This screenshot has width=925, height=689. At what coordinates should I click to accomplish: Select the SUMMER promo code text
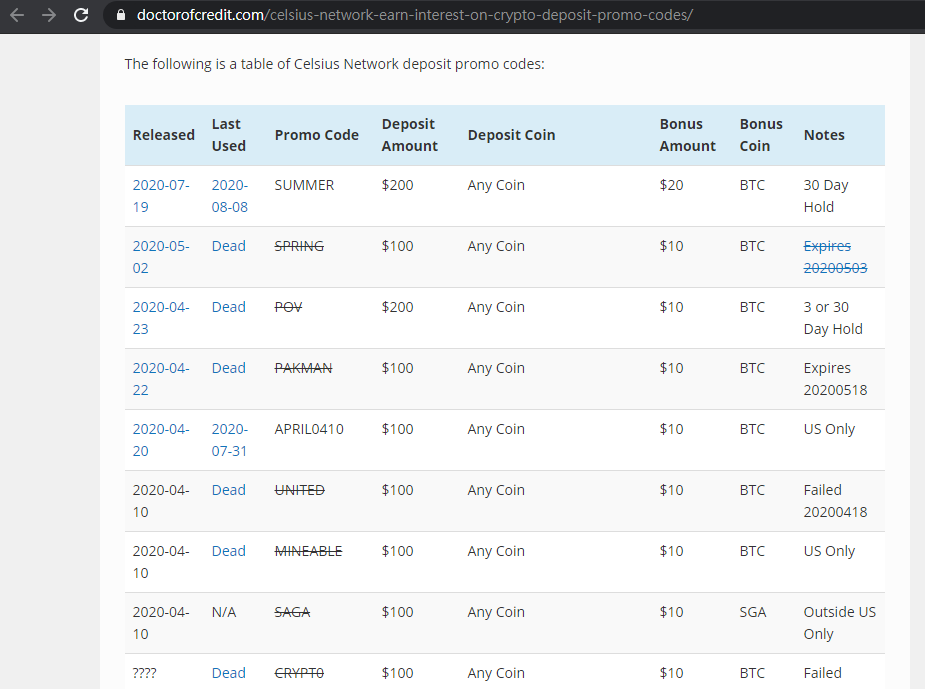304,185
